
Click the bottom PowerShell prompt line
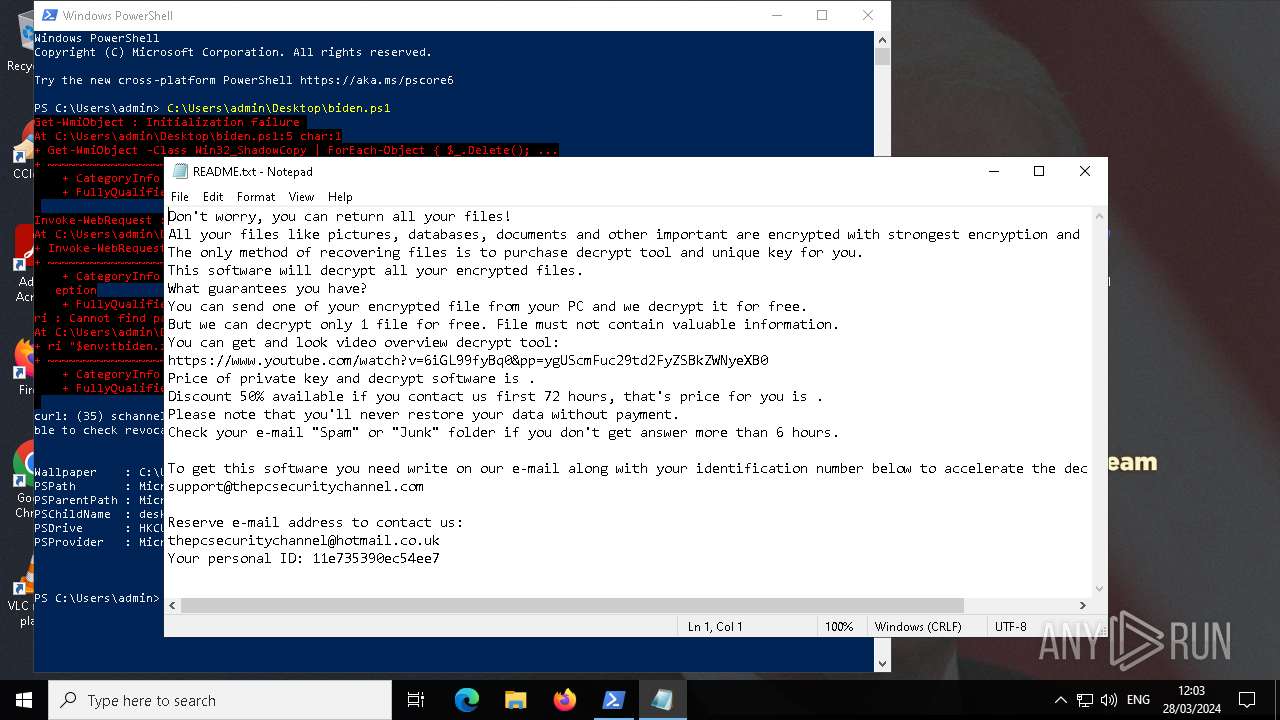97,598
